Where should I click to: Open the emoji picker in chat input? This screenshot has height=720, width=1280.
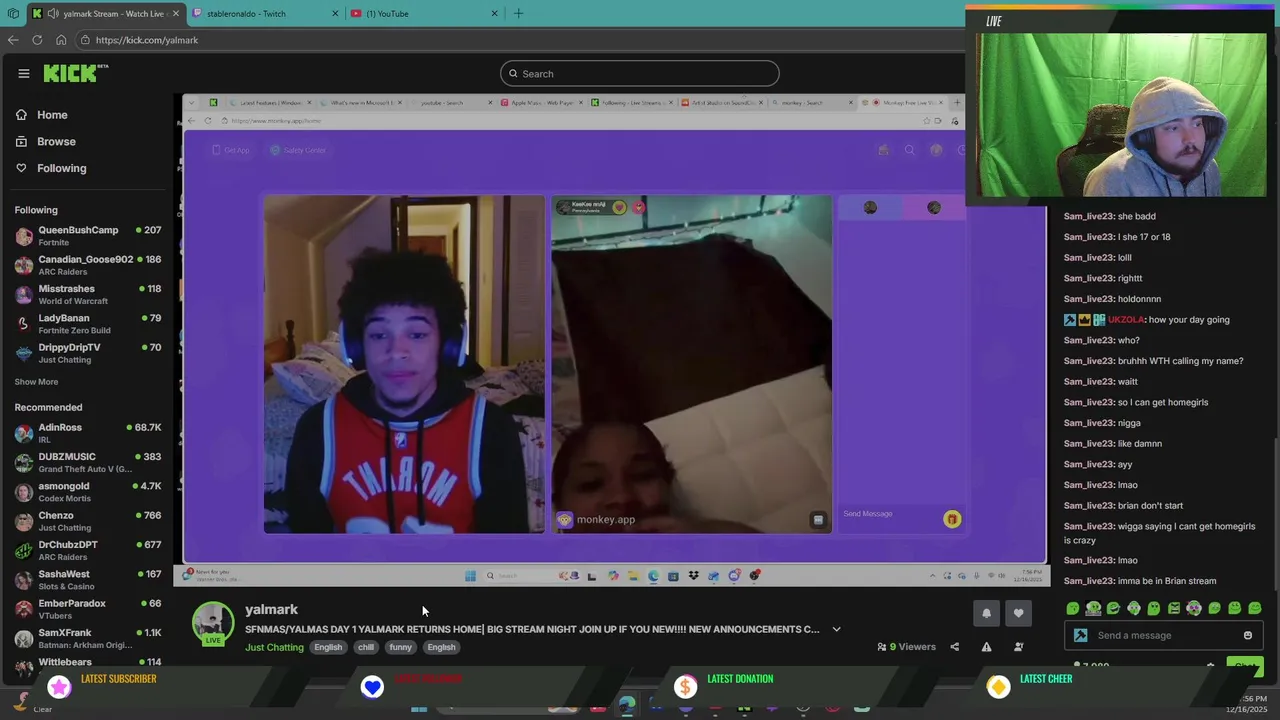1247,635
